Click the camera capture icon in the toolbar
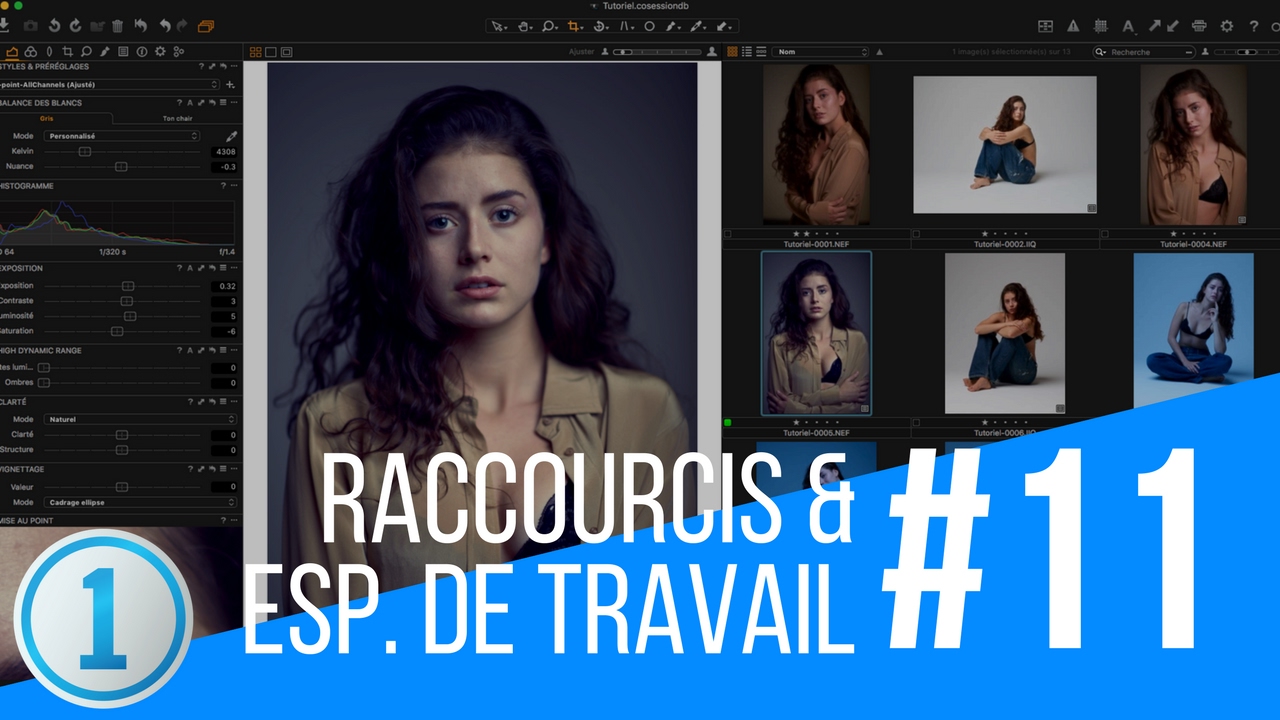The height and width of the screenshot is (720, 1280). 31,26
